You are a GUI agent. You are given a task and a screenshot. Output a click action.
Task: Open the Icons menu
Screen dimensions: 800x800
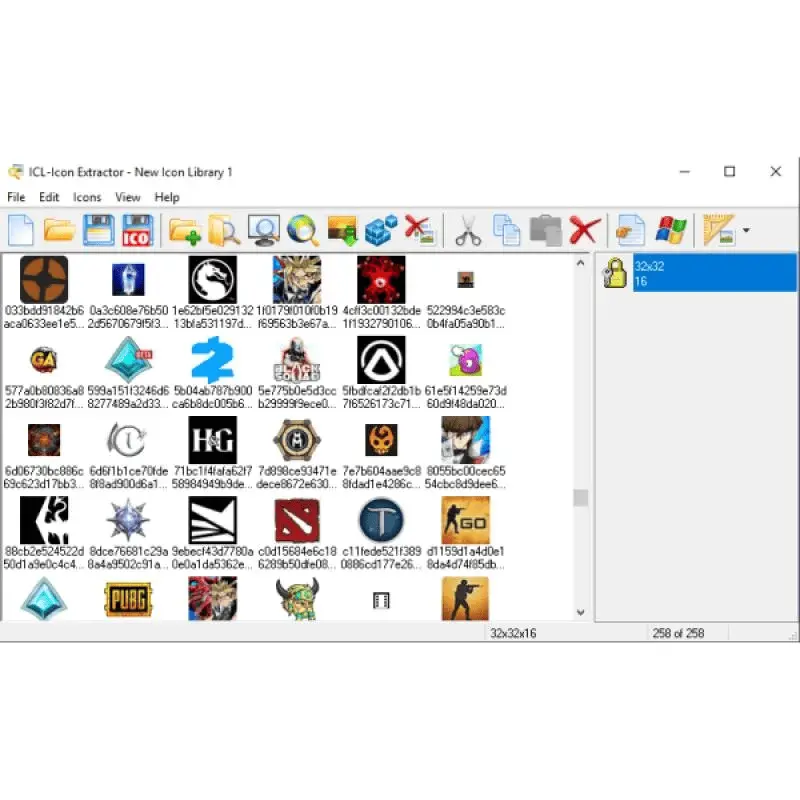[87, 197]
